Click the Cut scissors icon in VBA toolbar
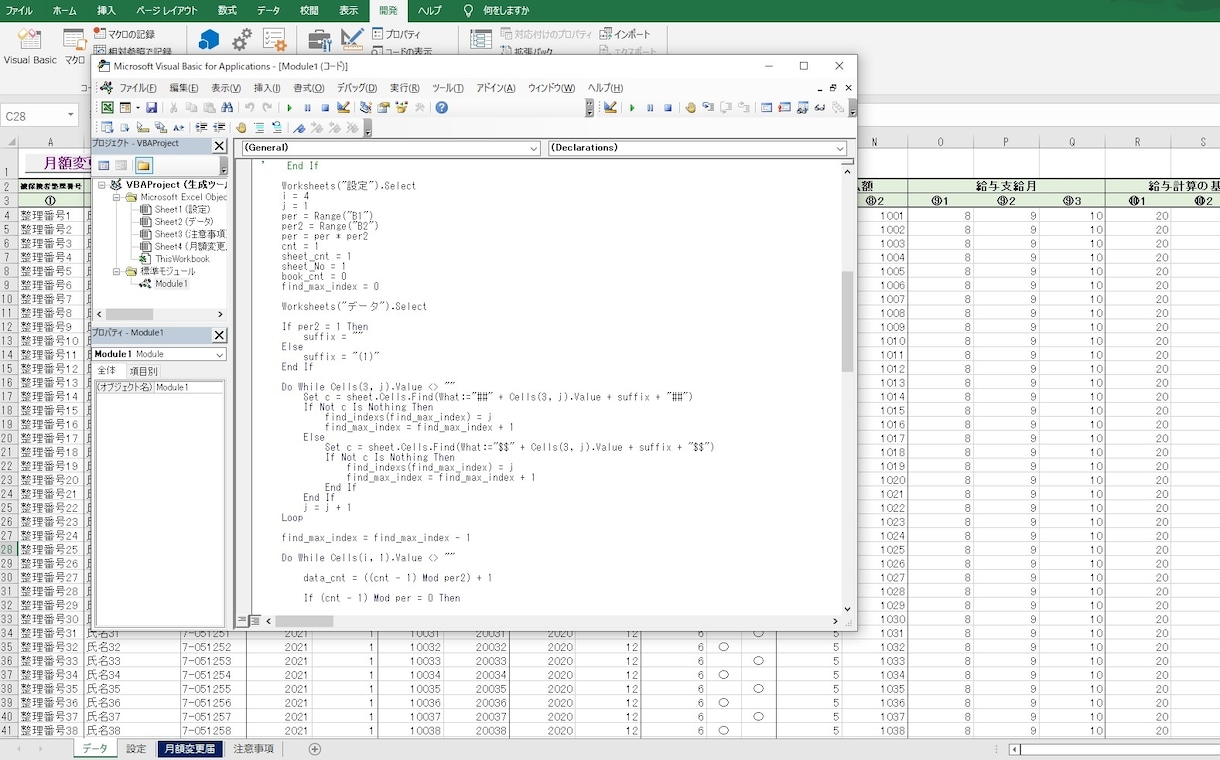Viewport: 1220px width, 760px height. coord(173,107)
